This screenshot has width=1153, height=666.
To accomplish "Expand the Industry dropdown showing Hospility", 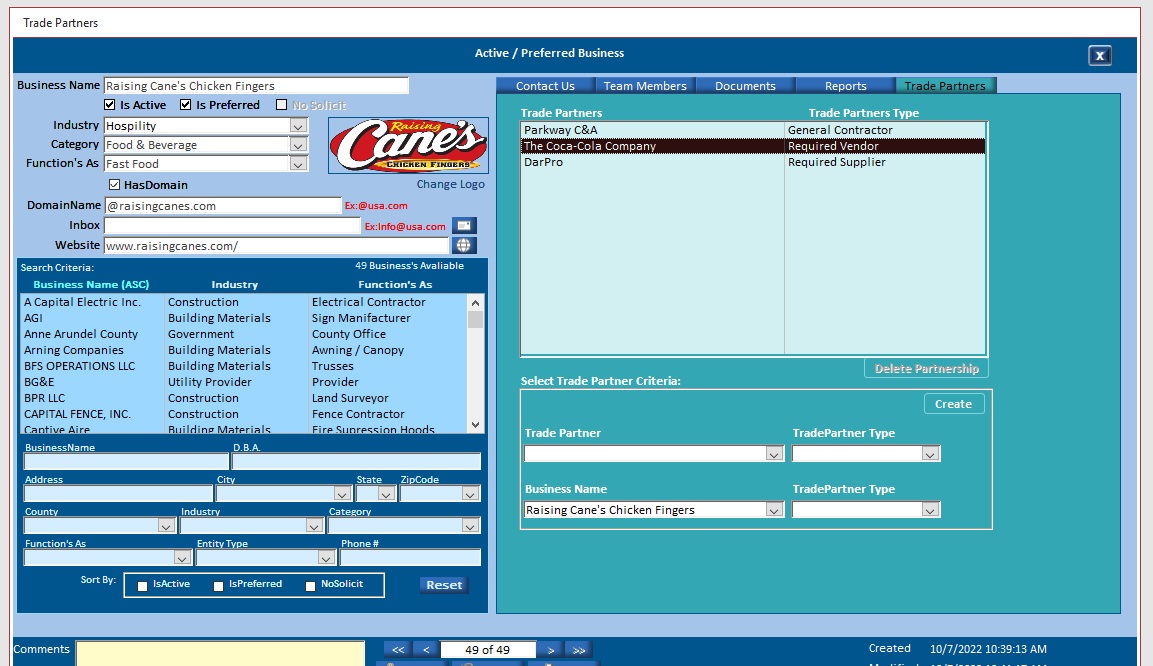I will (x=298, y=126).
